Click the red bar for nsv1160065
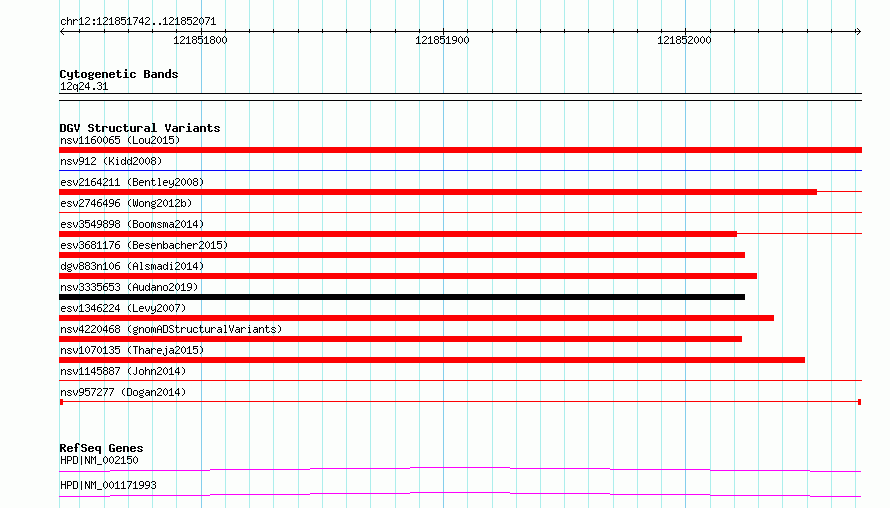 click(x=460, y=150)
